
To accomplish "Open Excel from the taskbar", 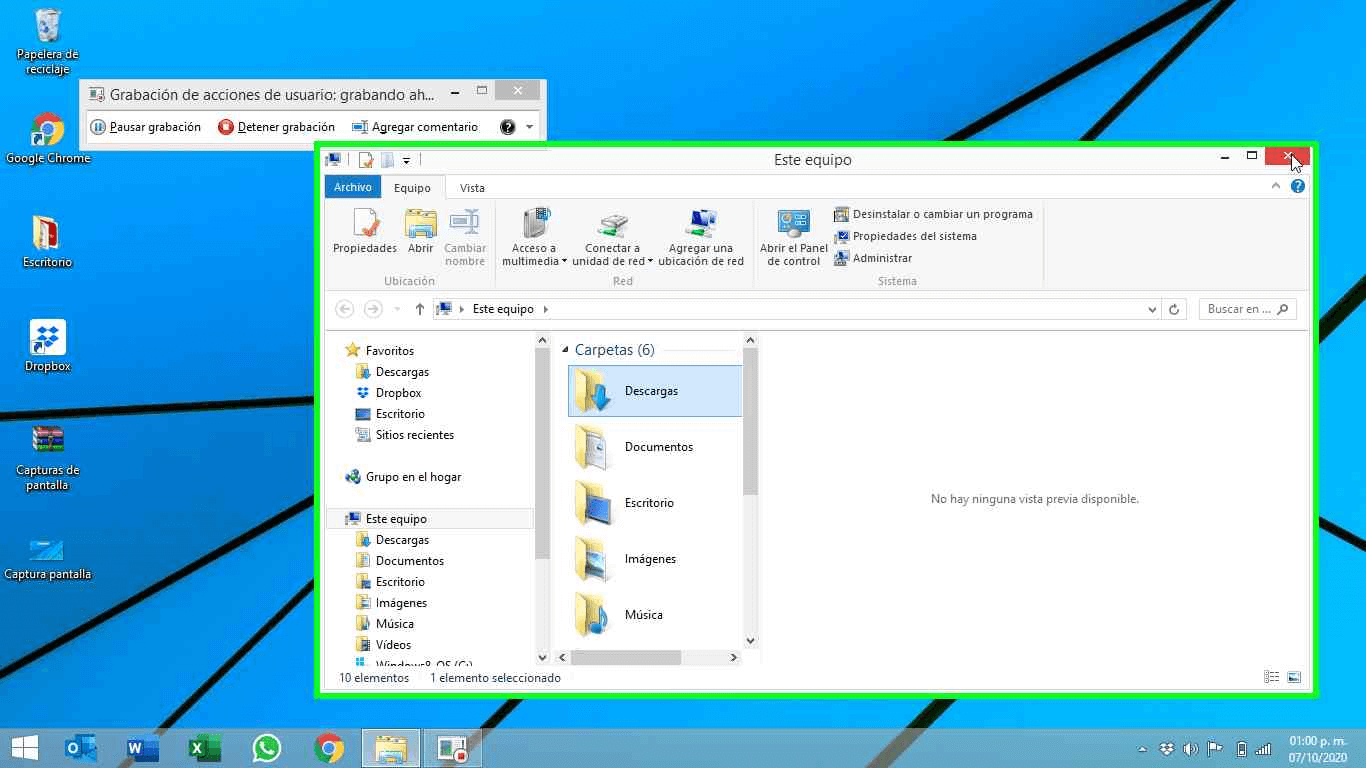I will [x=204, y=748].
